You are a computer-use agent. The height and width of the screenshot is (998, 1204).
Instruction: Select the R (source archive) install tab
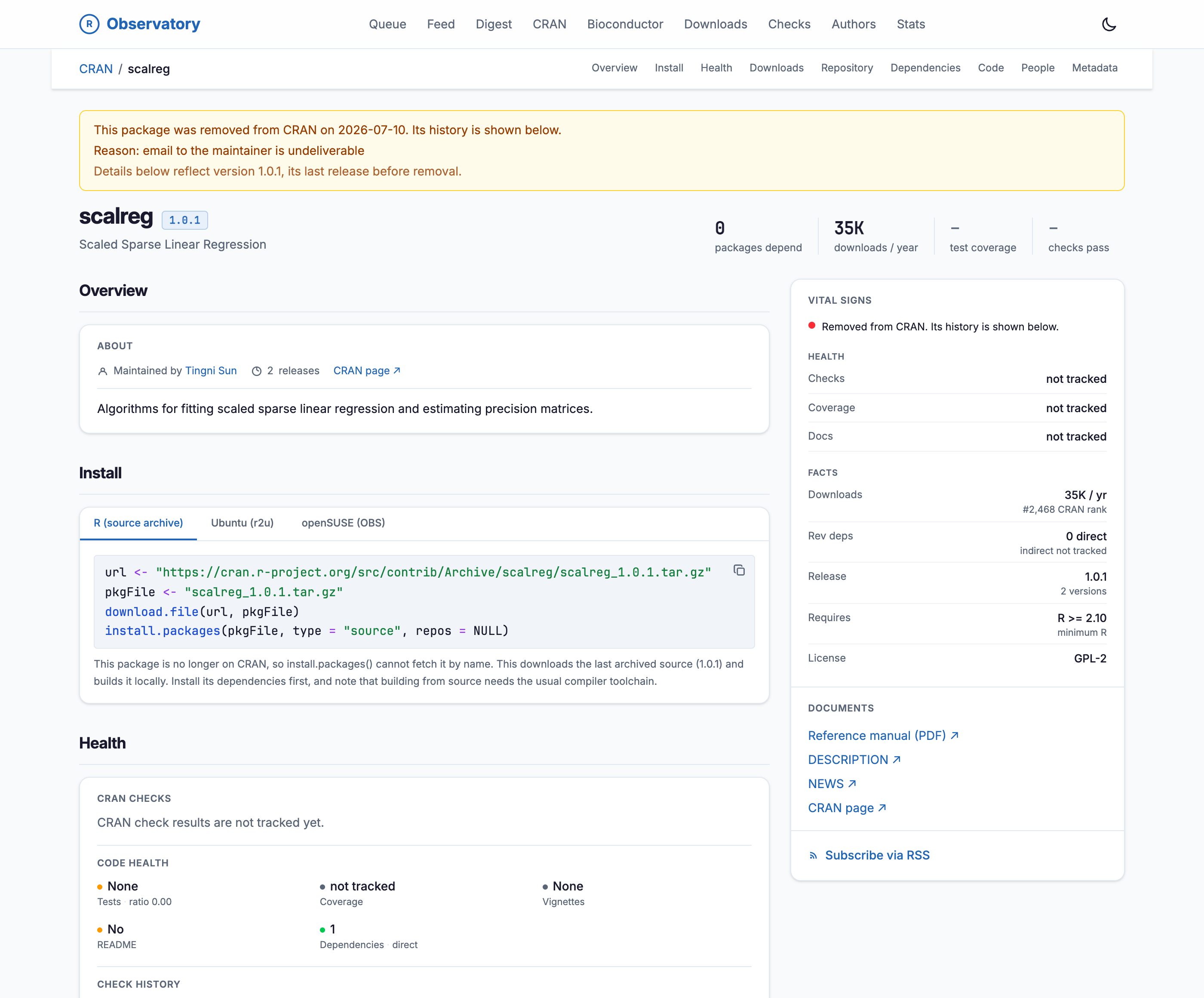[138, 523]
